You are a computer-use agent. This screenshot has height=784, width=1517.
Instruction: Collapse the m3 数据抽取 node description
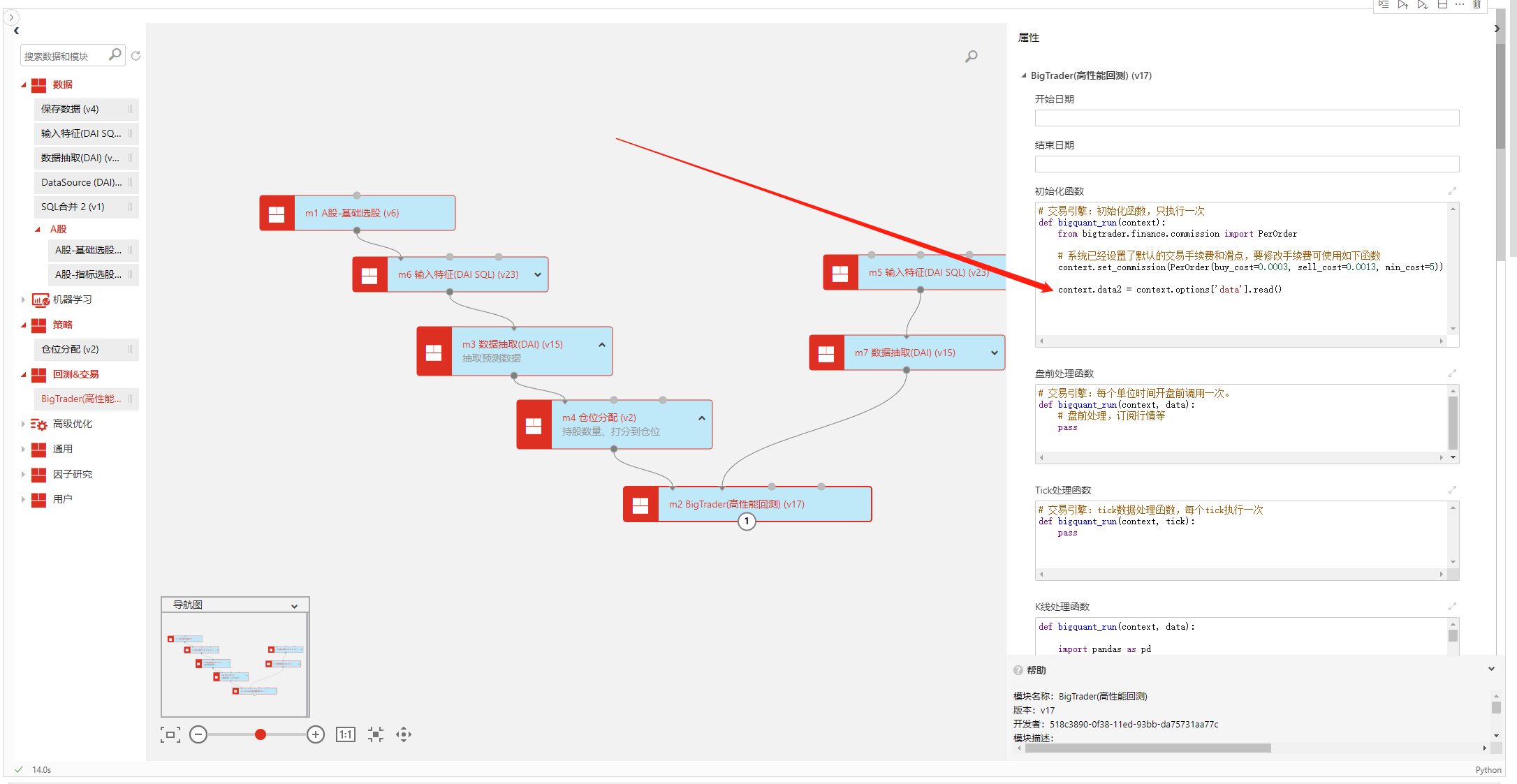[x=602, y=345]
